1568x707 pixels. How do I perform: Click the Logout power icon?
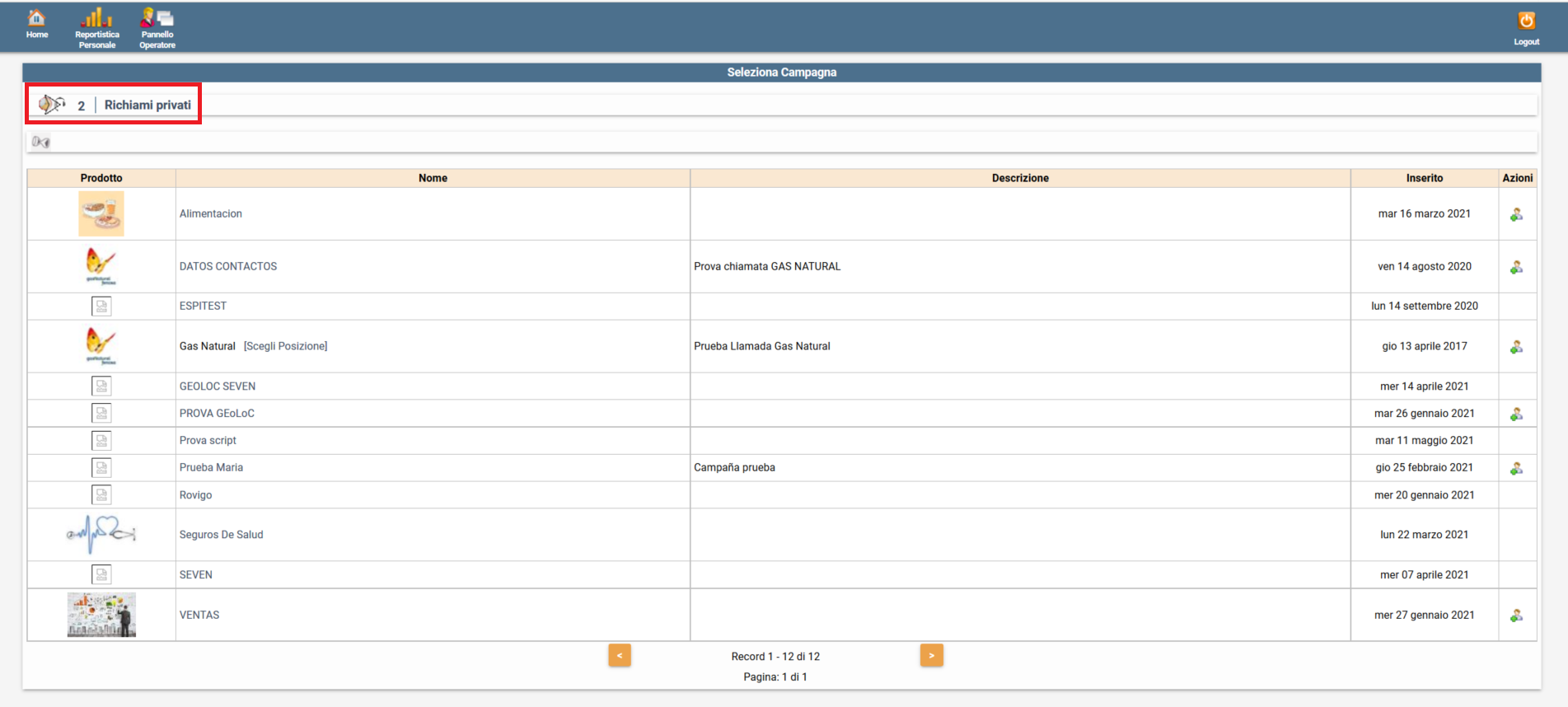pyautogui.click(x=1526, y=21)
